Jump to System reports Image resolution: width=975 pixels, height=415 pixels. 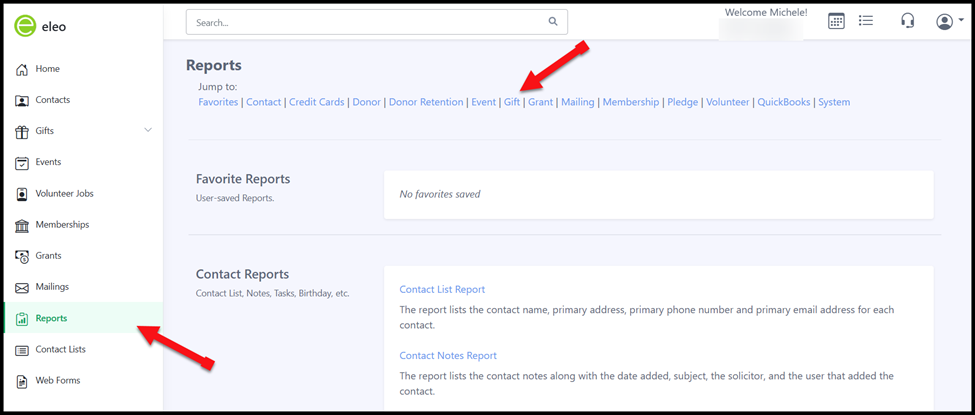click(834, 102)
